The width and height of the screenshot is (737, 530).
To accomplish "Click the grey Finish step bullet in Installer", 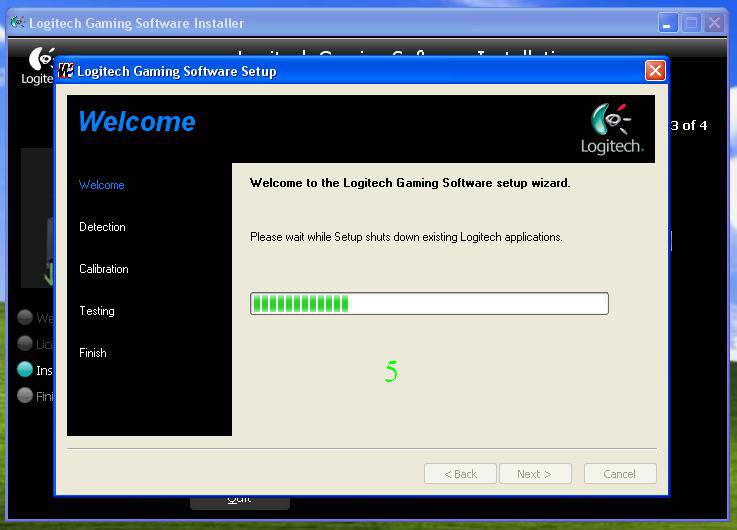I will [x=25, y=395].
